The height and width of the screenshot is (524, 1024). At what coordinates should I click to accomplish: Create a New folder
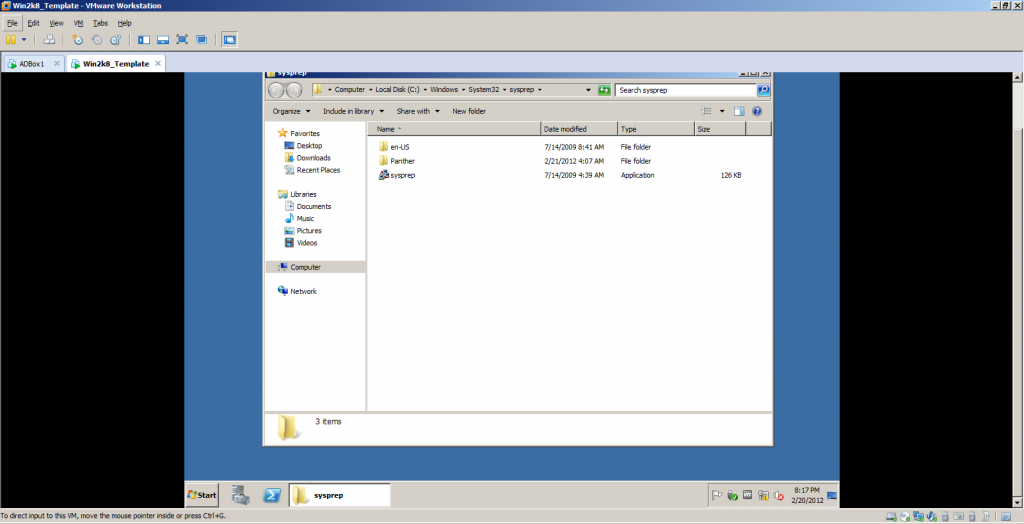pyautogui.click(x=469, y=111)
